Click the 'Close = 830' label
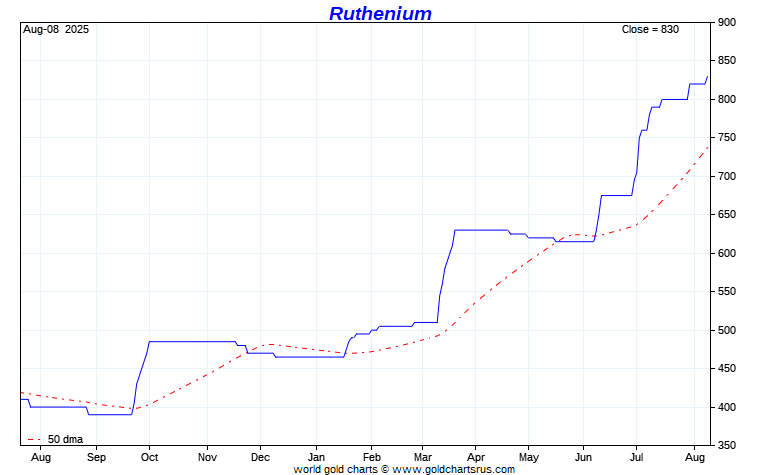Viewport: 760px width, 475px height. 650,30
